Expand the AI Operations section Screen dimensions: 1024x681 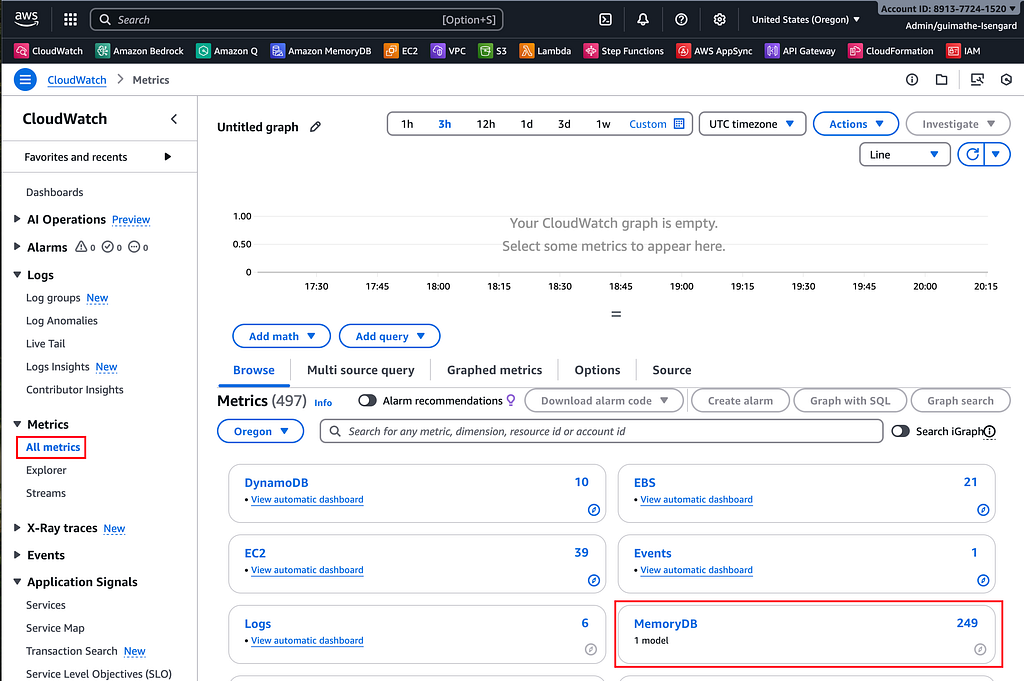(17, 219)
